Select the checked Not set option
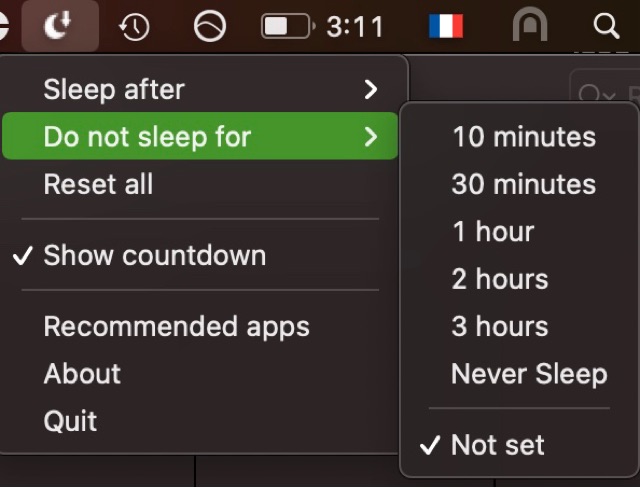The width and height of the screenshot is (640, 488). 498,445
